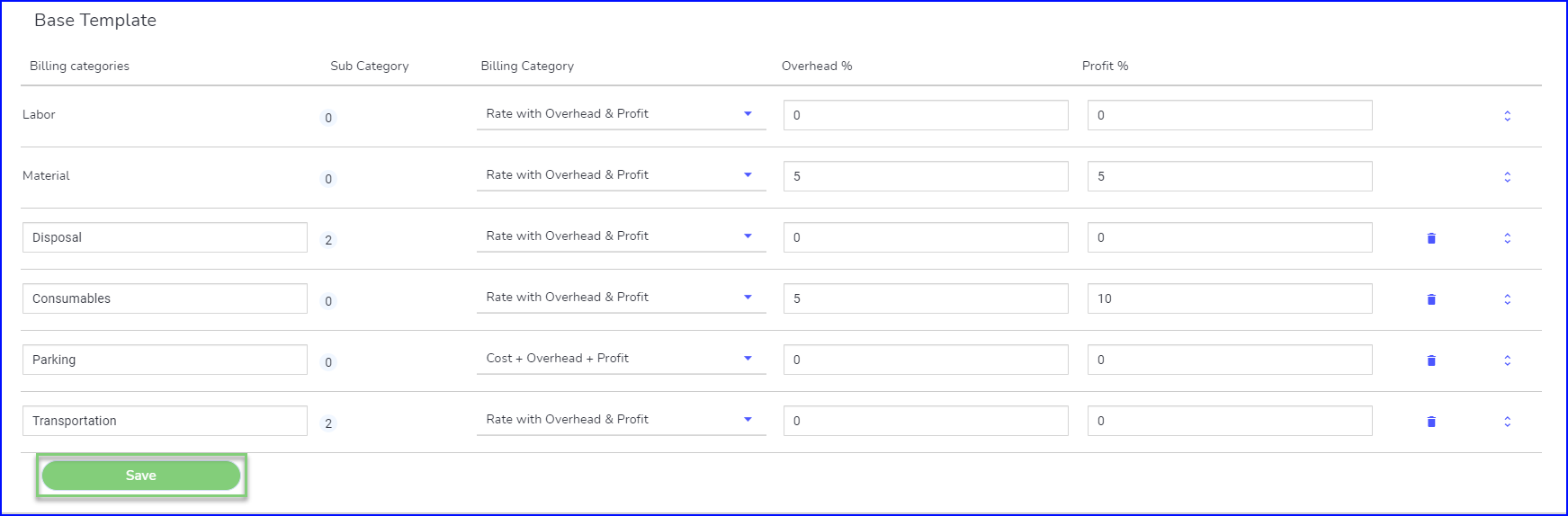Click the reorder handle for the Disposal row
Screen dimensions: 1568x516
tap(1508, 238)
